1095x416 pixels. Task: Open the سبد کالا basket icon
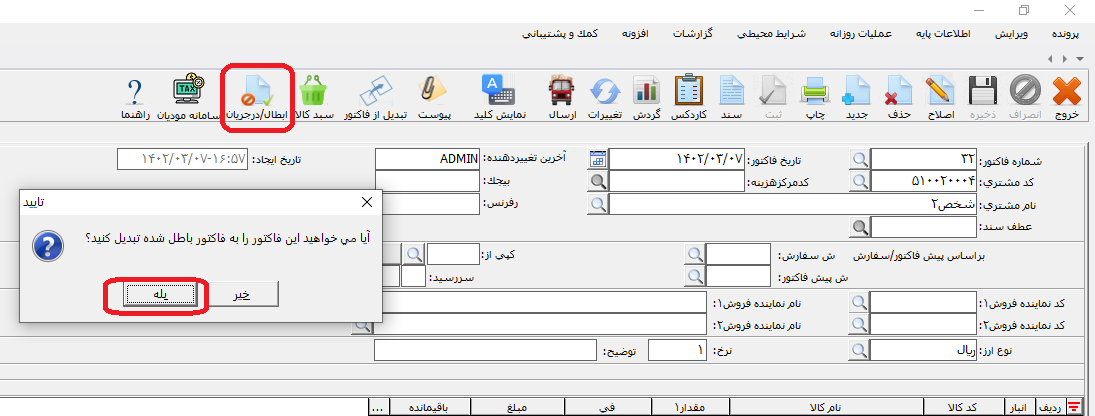coord(316,96)
